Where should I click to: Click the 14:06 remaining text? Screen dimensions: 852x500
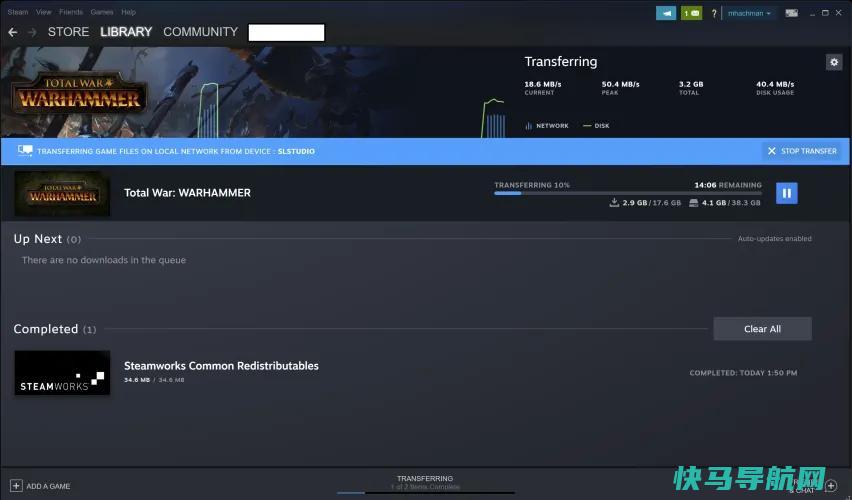click(728, 185)
